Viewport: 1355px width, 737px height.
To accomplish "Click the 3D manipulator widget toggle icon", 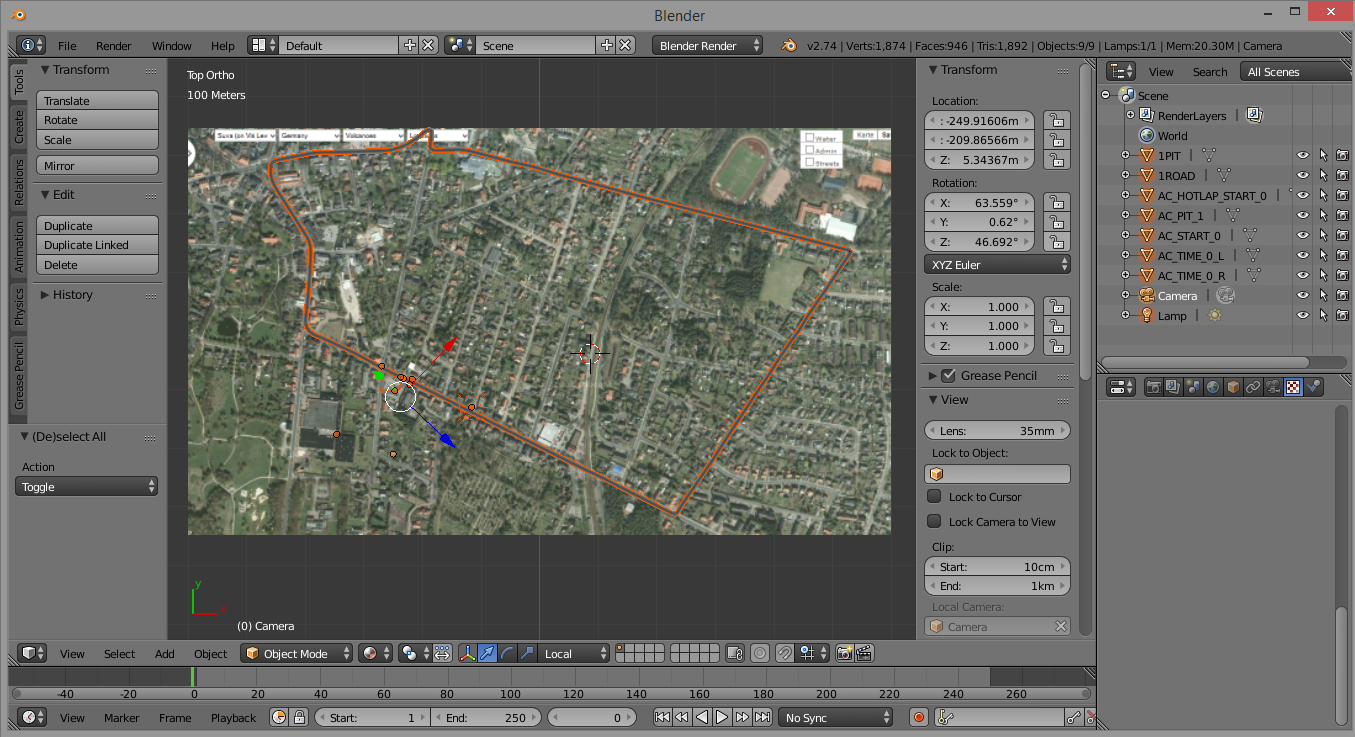I will [467, 653].
